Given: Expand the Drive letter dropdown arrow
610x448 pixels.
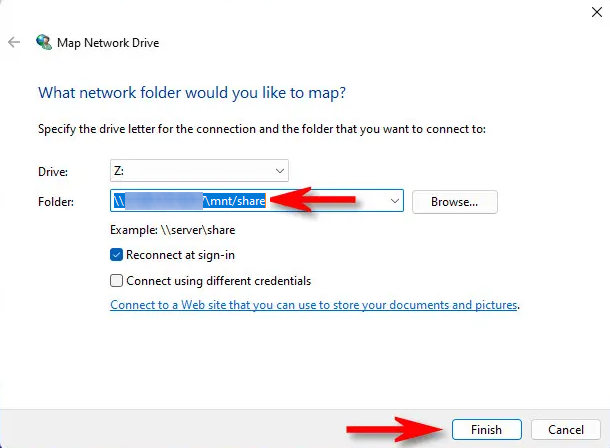Looking at the screenshot, I should [x=279, y=170].
